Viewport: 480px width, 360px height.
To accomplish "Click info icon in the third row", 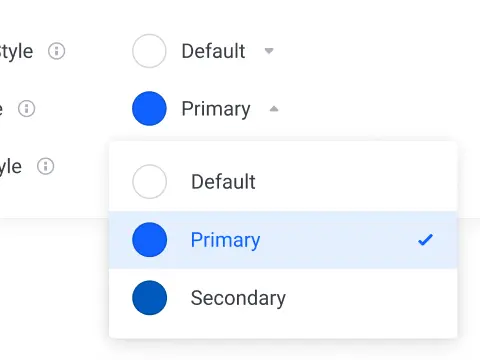I will pos(45,166).
